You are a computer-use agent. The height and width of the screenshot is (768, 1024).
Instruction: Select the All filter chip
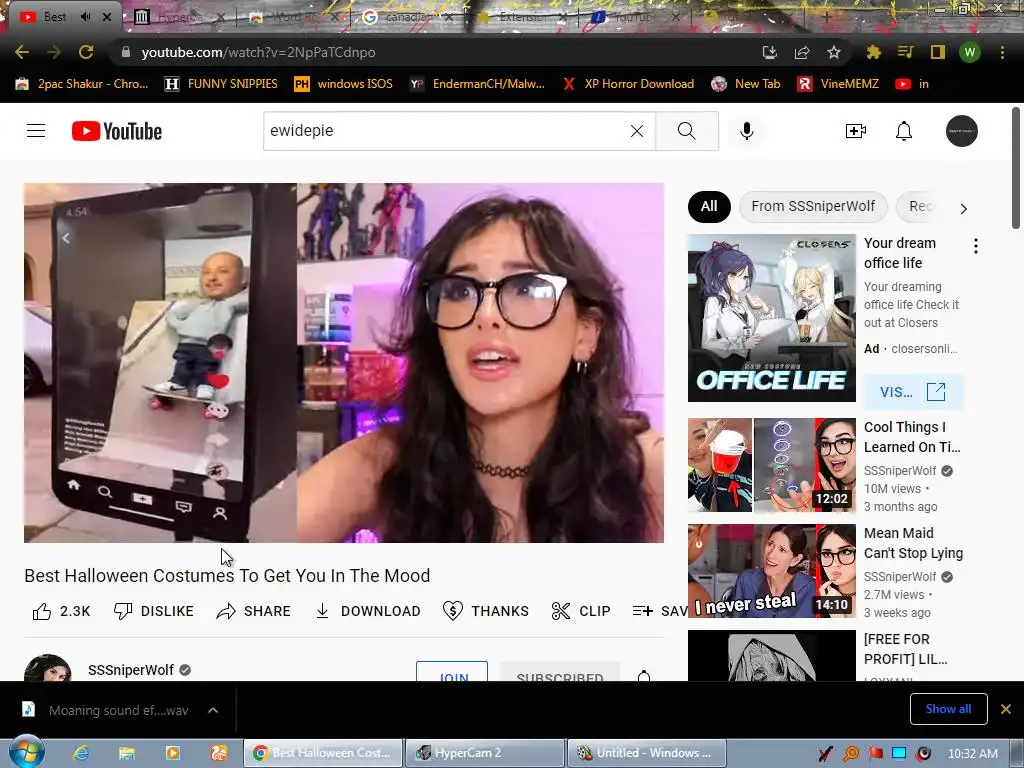pyautogui.click(x=709, y=206)
